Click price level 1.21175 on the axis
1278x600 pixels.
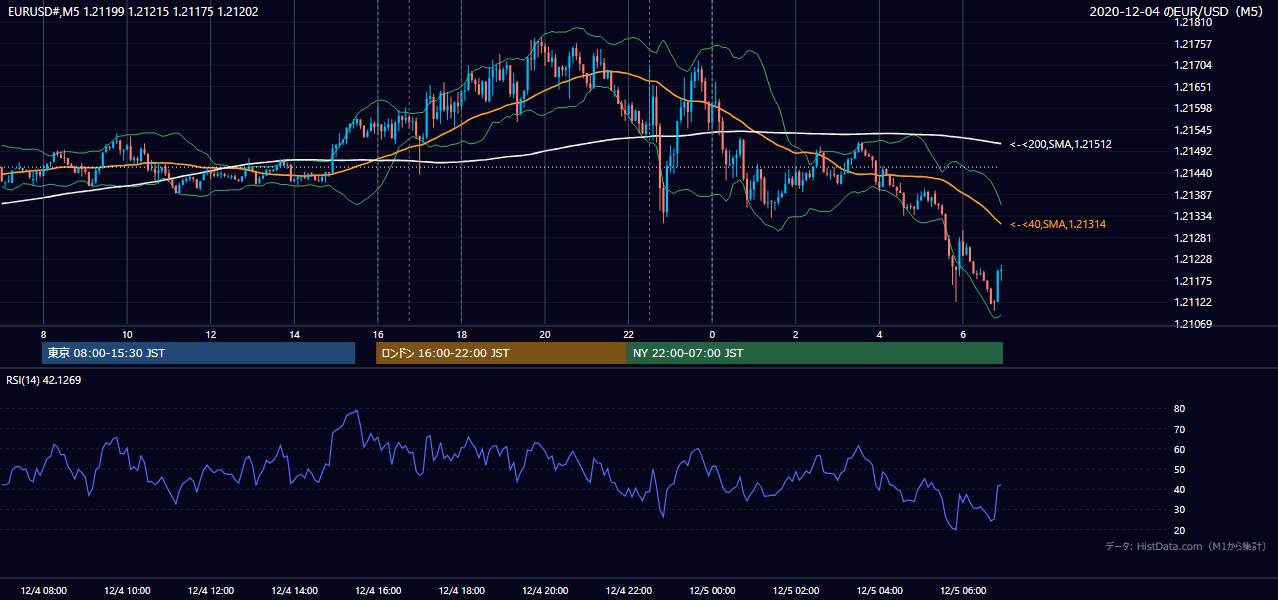click(x=1193, y=281)
